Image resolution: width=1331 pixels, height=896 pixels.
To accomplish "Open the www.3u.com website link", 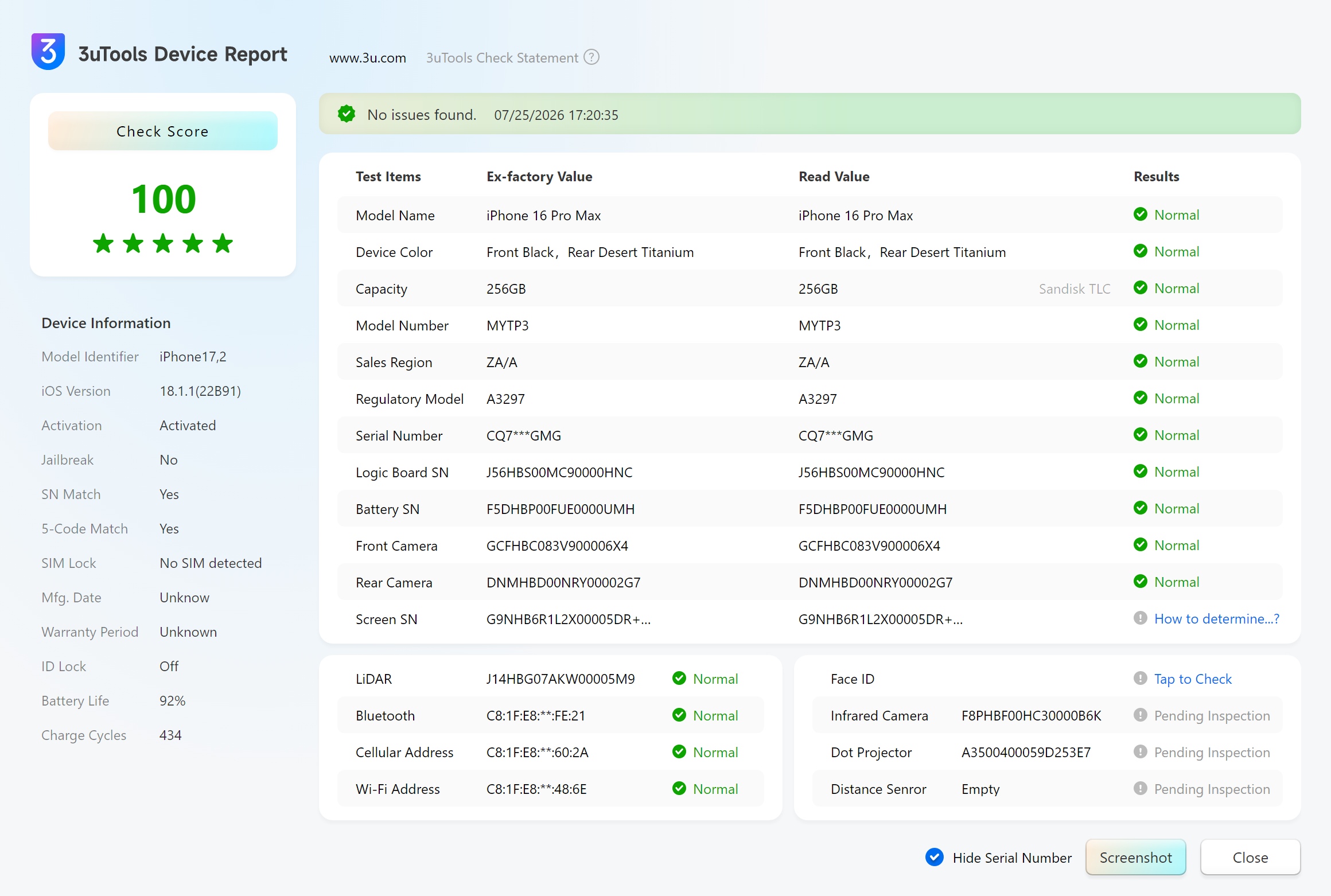I will click(368, 58).
